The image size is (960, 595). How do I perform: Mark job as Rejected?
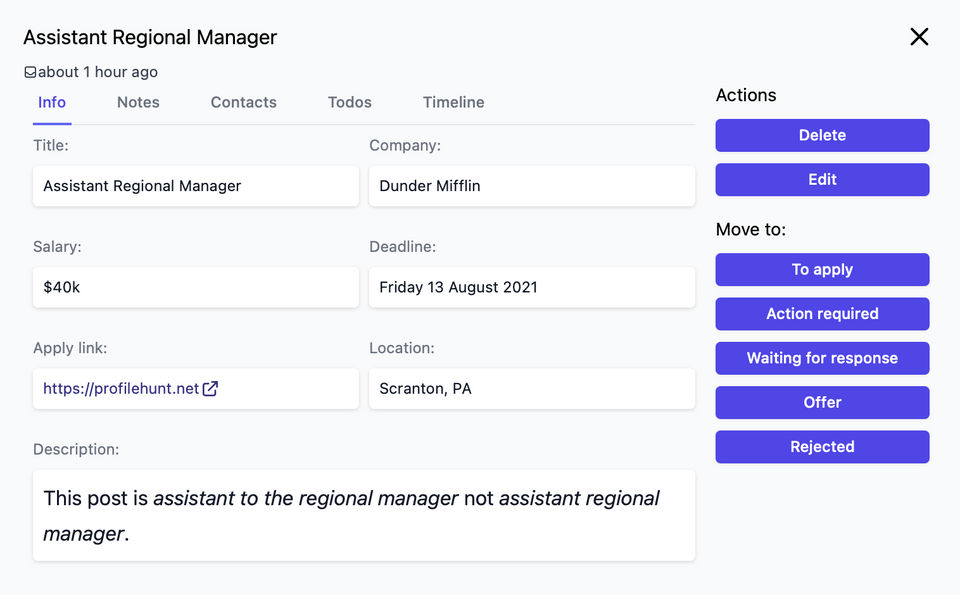click(x=822, y=447)
